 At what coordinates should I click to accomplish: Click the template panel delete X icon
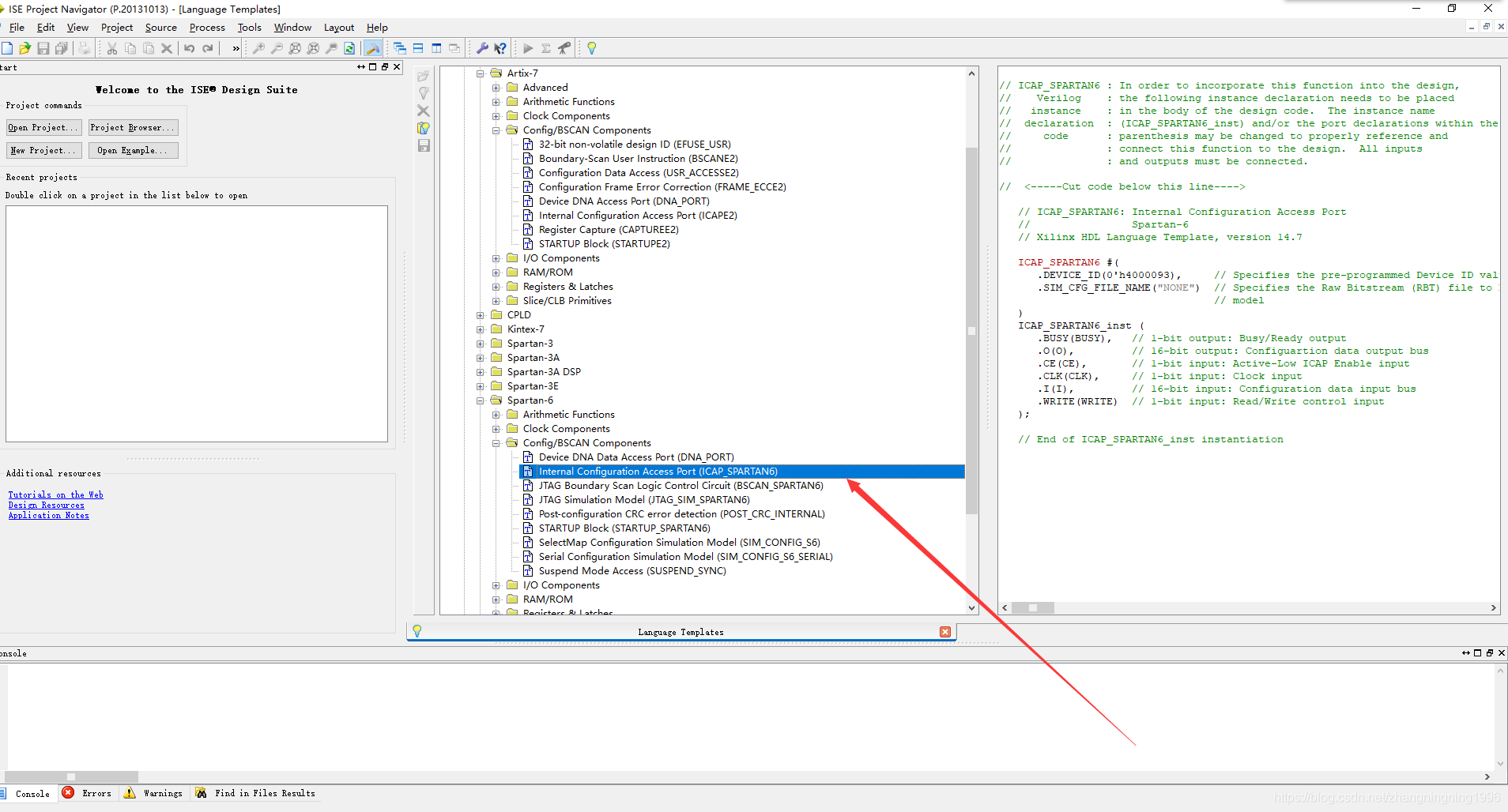[424, 111]
